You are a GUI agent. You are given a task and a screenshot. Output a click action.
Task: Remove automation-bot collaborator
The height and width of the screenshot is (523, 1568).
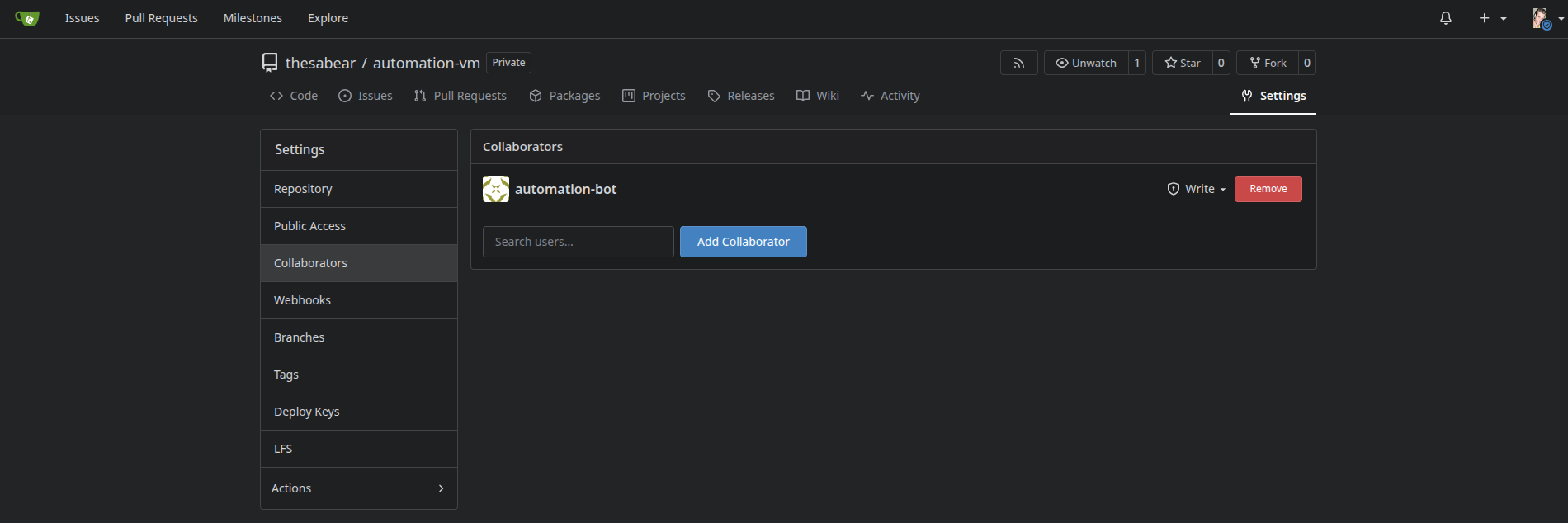1268,189
